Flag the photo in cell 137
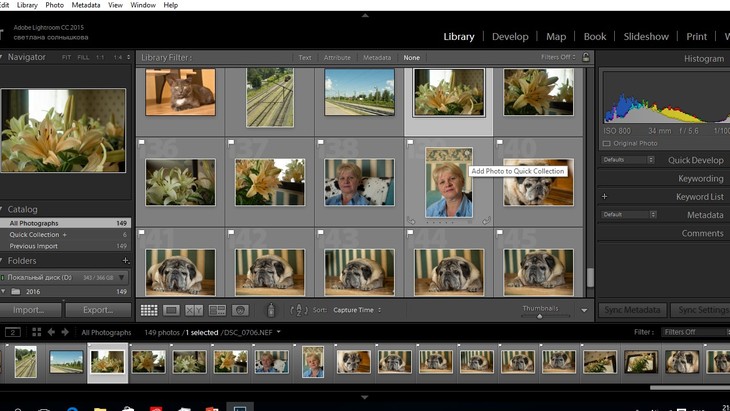730x411 pixels. pos(231,142)
